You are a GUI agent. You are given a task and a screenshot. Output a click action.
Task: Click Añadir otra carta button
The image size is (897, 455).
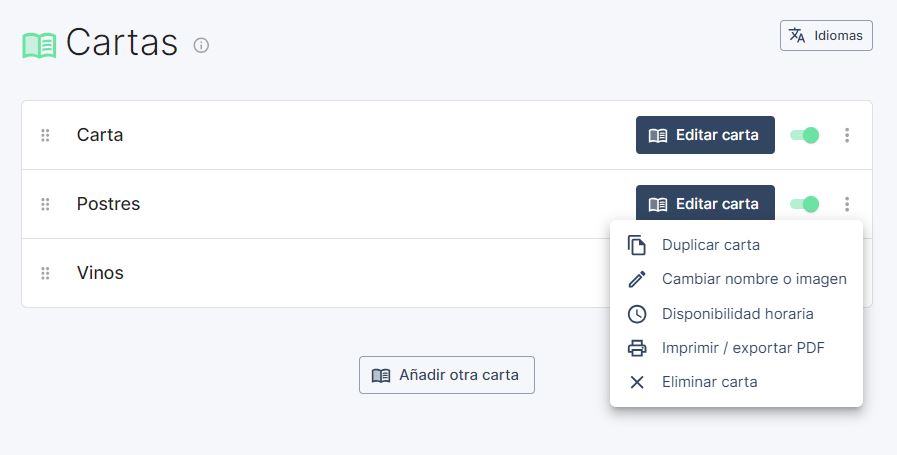(x=447, y=375)
